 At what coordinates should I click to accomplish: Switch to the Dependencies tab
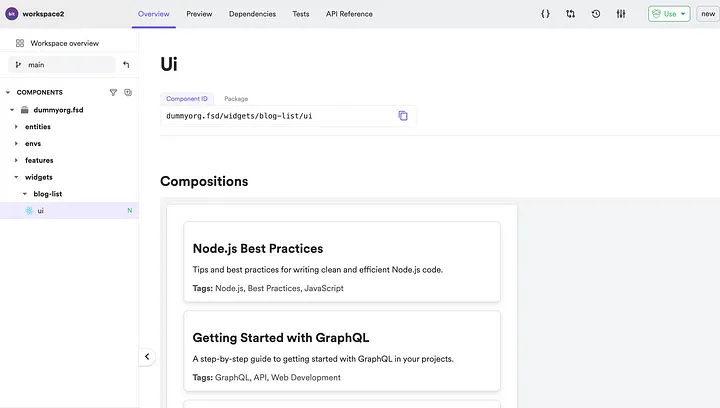252,14
